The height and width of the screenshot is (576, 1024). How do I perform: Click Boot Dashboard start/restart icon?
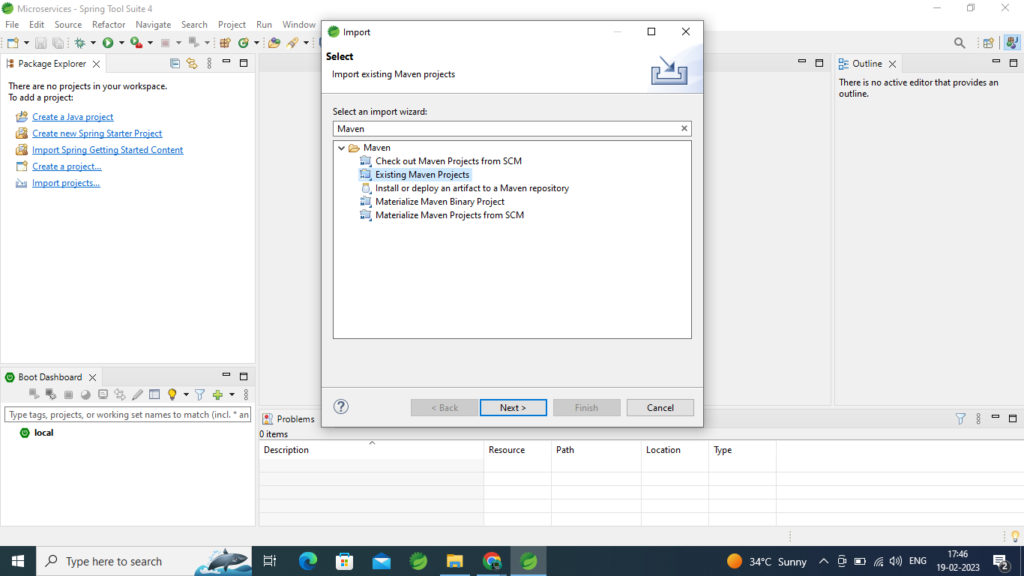click(x=34, y=394)
